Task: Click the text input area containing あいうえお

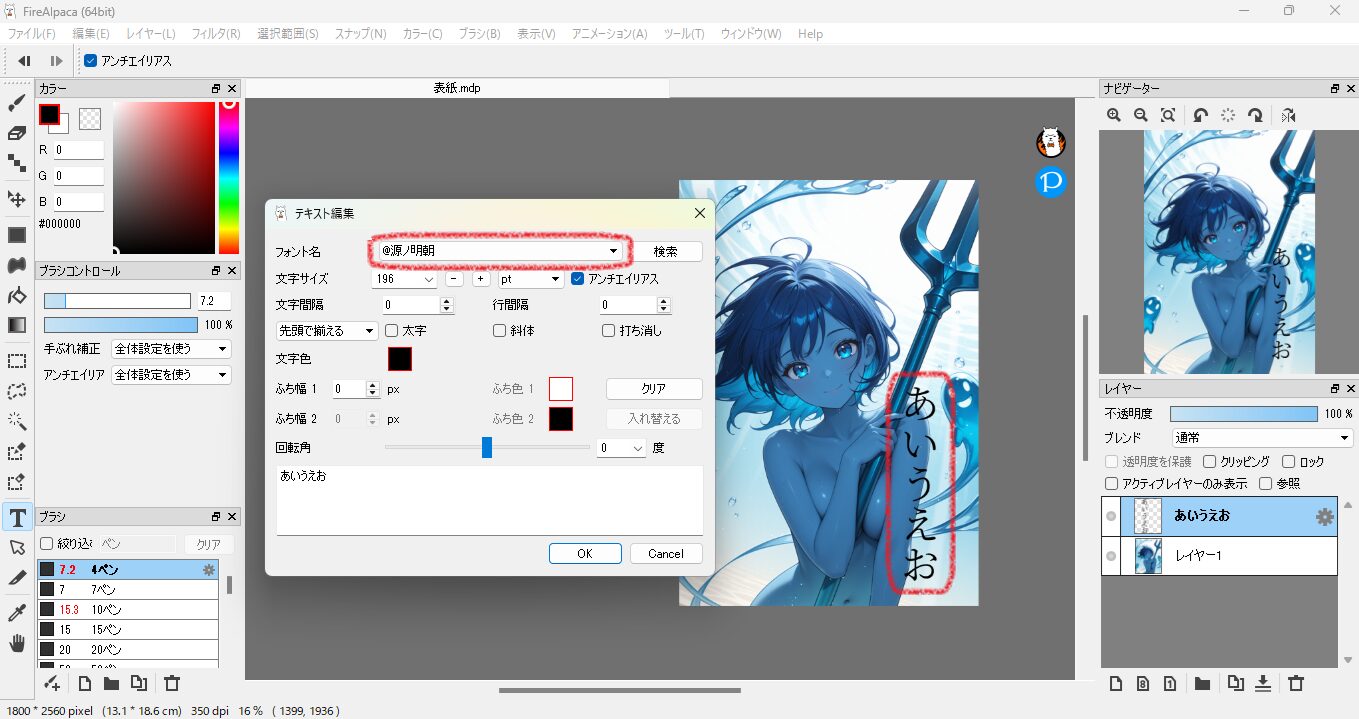Action: (489, 500)
